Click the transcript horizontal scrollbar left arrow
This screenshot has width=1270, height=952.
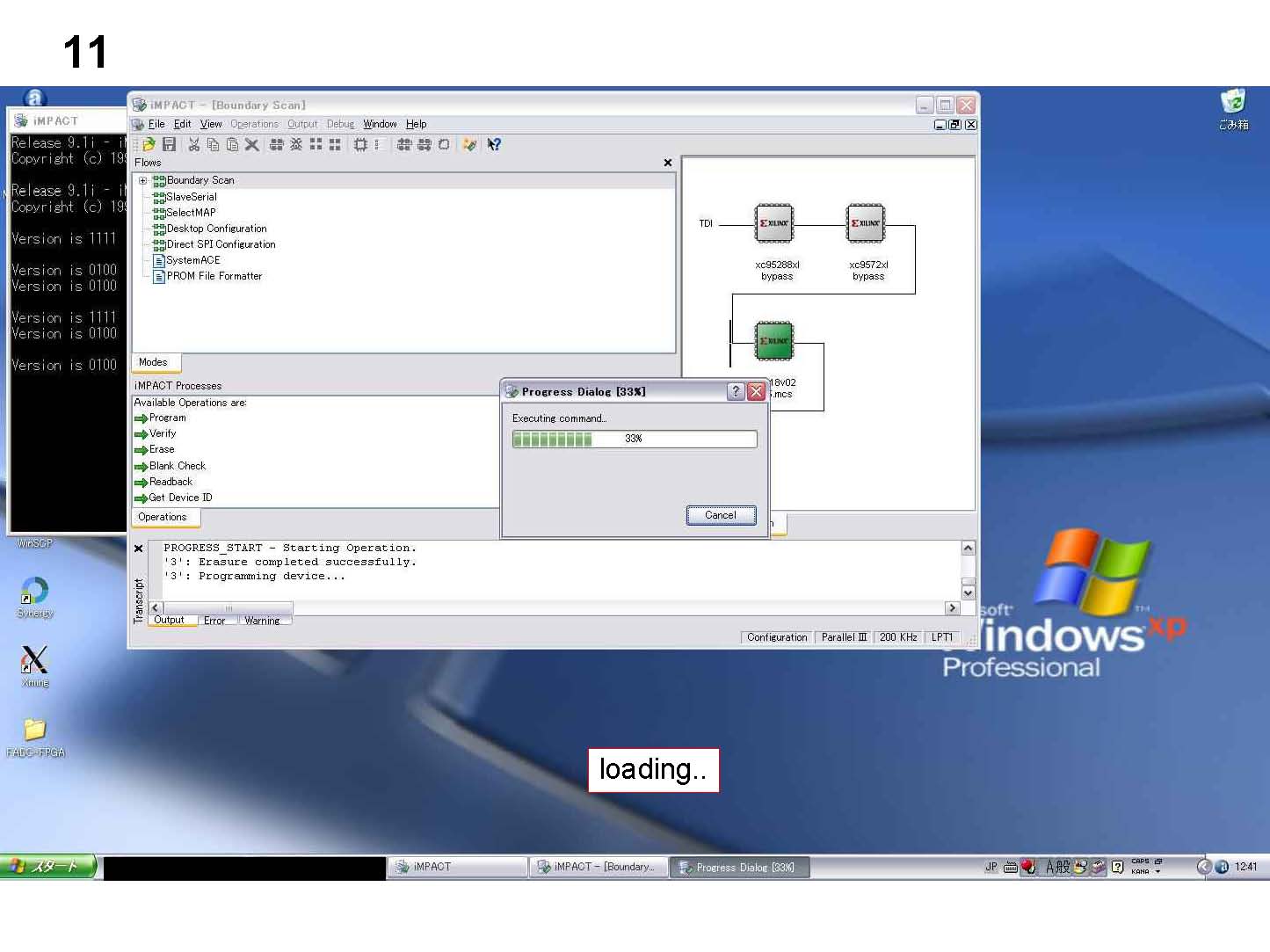[x=156, y=608]
